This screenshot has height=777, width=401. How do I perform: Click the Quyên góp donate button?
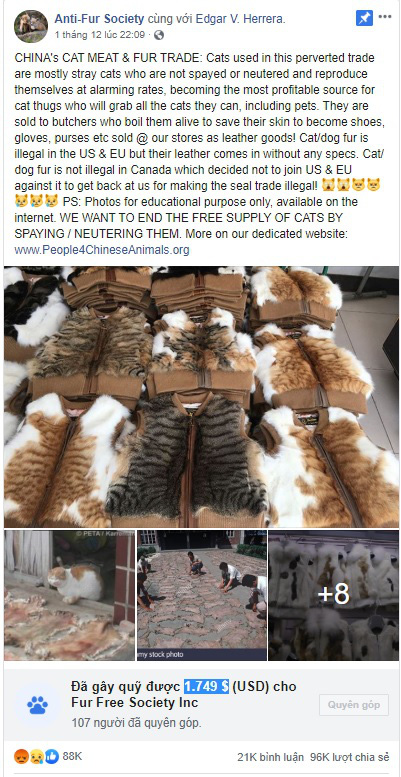point(354,705)
